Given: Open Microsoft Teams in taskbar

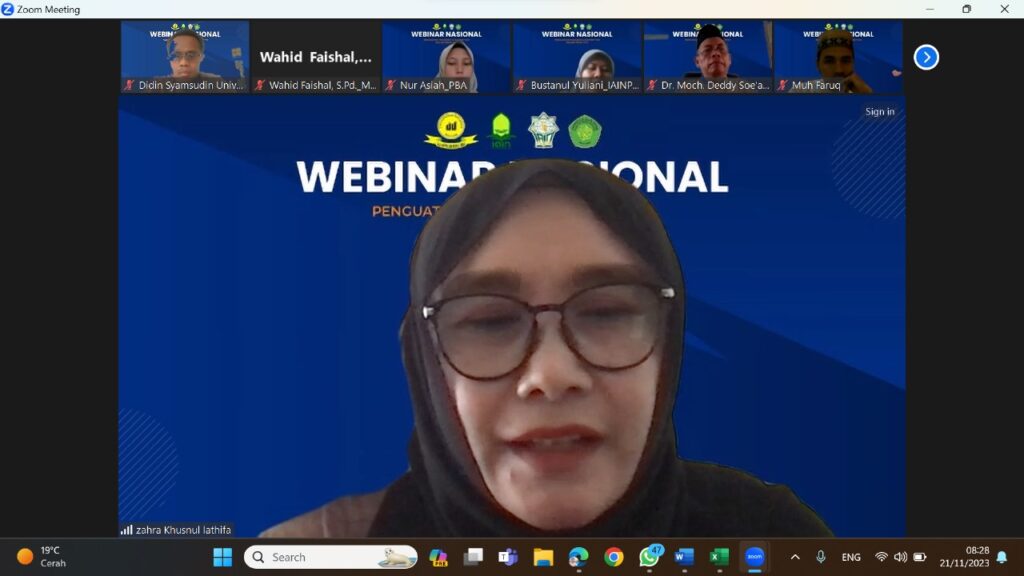Looking at the screenshot, I should pos(508,557).
